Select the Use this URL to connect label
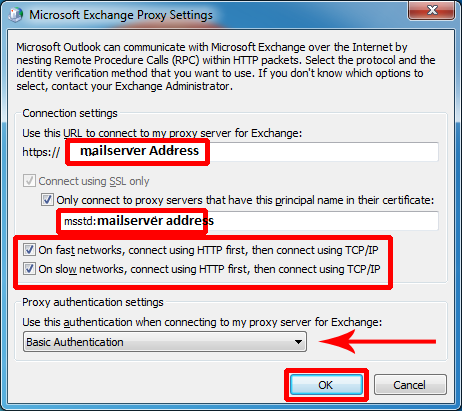Viewport: 462px width, 411px height. [x=162, y=133]
